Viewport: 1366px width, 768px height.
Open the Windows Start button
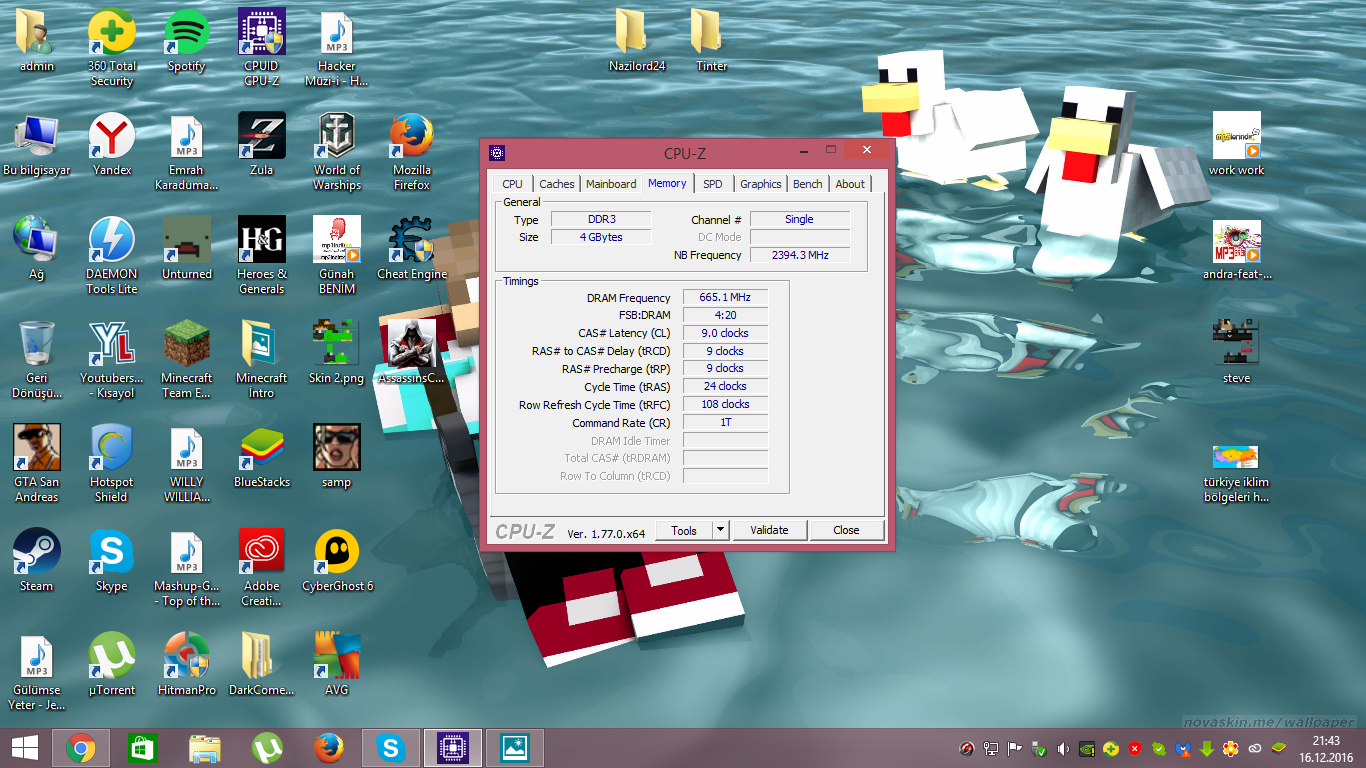[25, 748]
